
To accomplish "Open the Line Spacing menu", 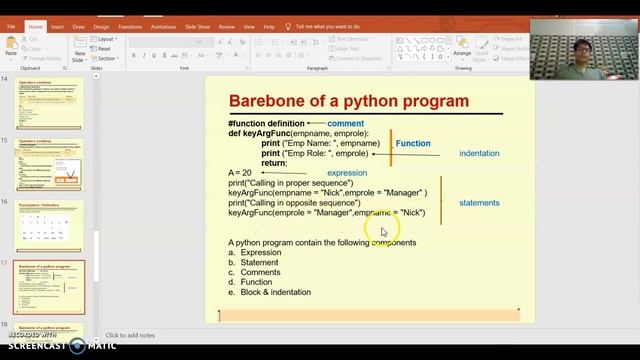I will click(316, 42).
